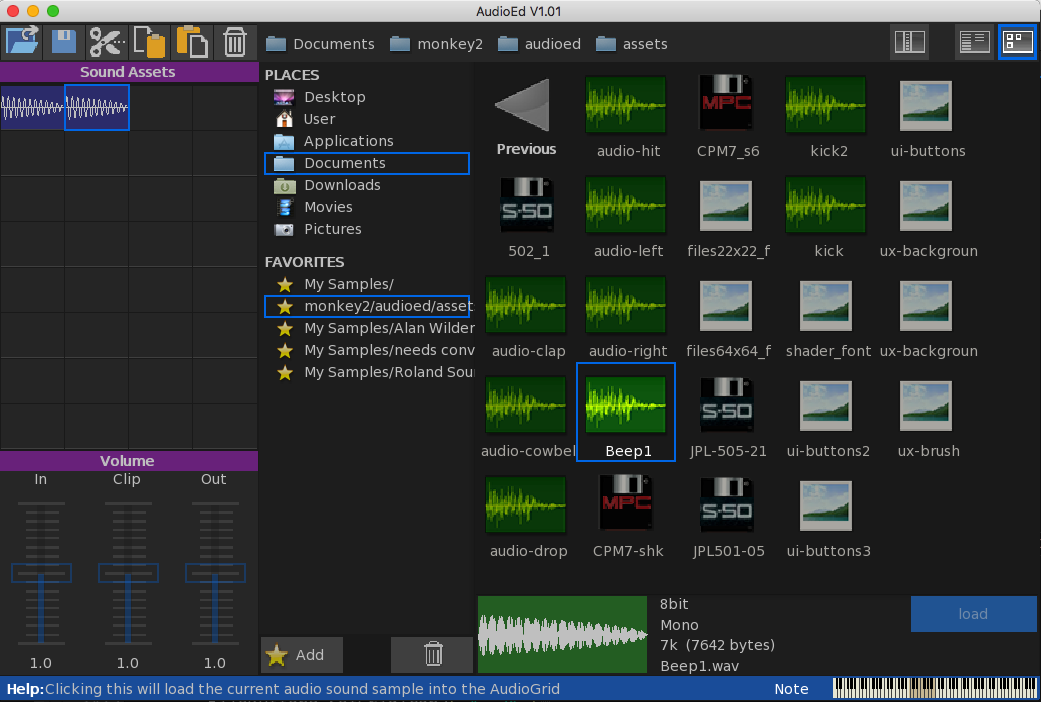This screenshot has width=1041, height=702.
Task: Click Add to favorites button
Action: tap(302, 655)
